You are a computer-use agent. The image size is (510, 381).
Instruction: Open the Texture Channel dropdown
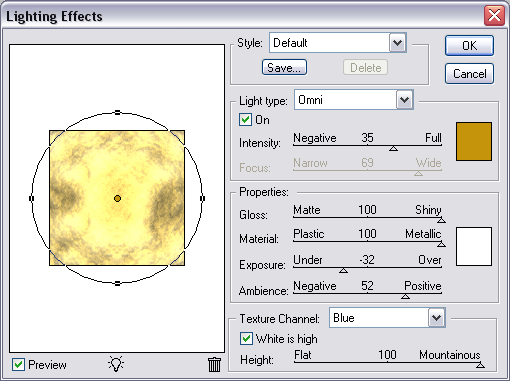(437, 318)
